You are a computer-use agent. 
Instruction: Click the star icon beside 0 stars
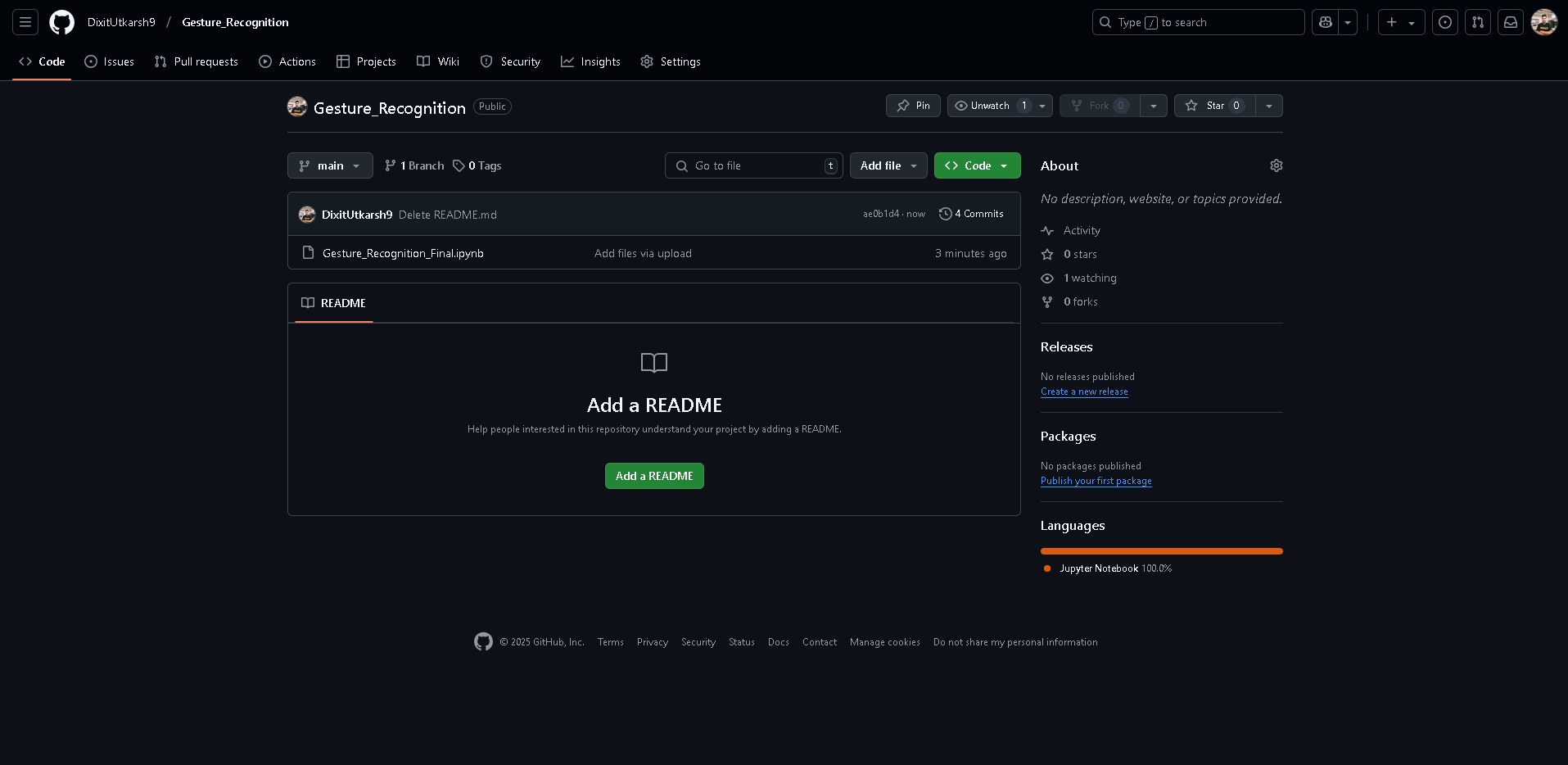click(1047, 255)
